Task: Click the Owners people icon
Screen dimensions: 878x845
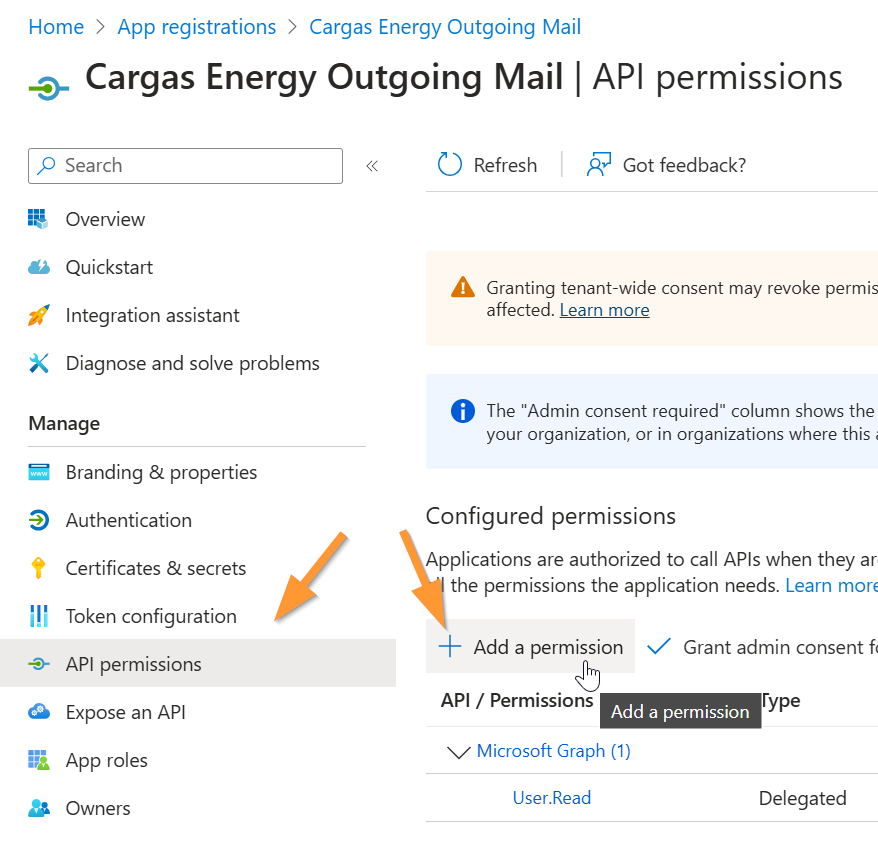Action: pyautogui.click(x=39, y=808)
